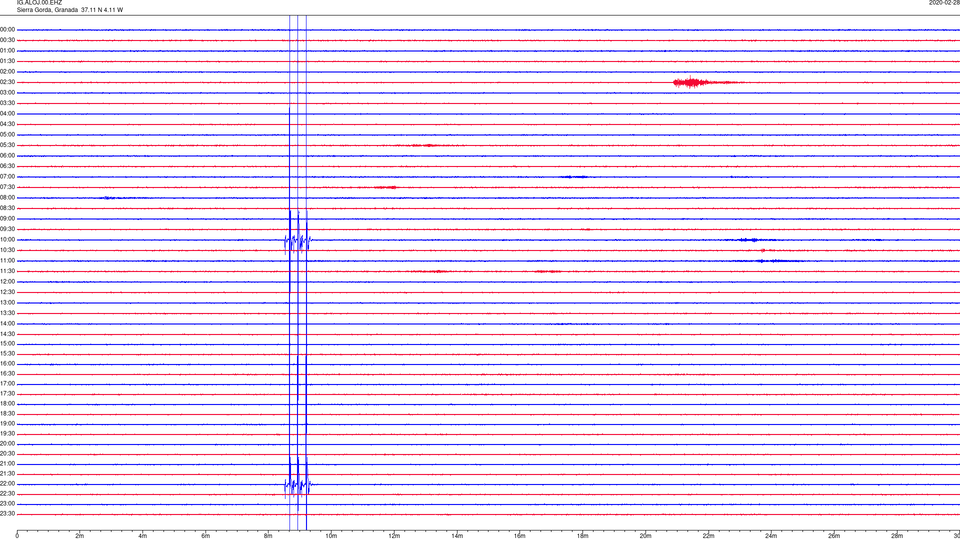Image resolution: width=960 pixels, height=540 pixels.
Task: Select the 09:30 trace time label
Action: 7,229
